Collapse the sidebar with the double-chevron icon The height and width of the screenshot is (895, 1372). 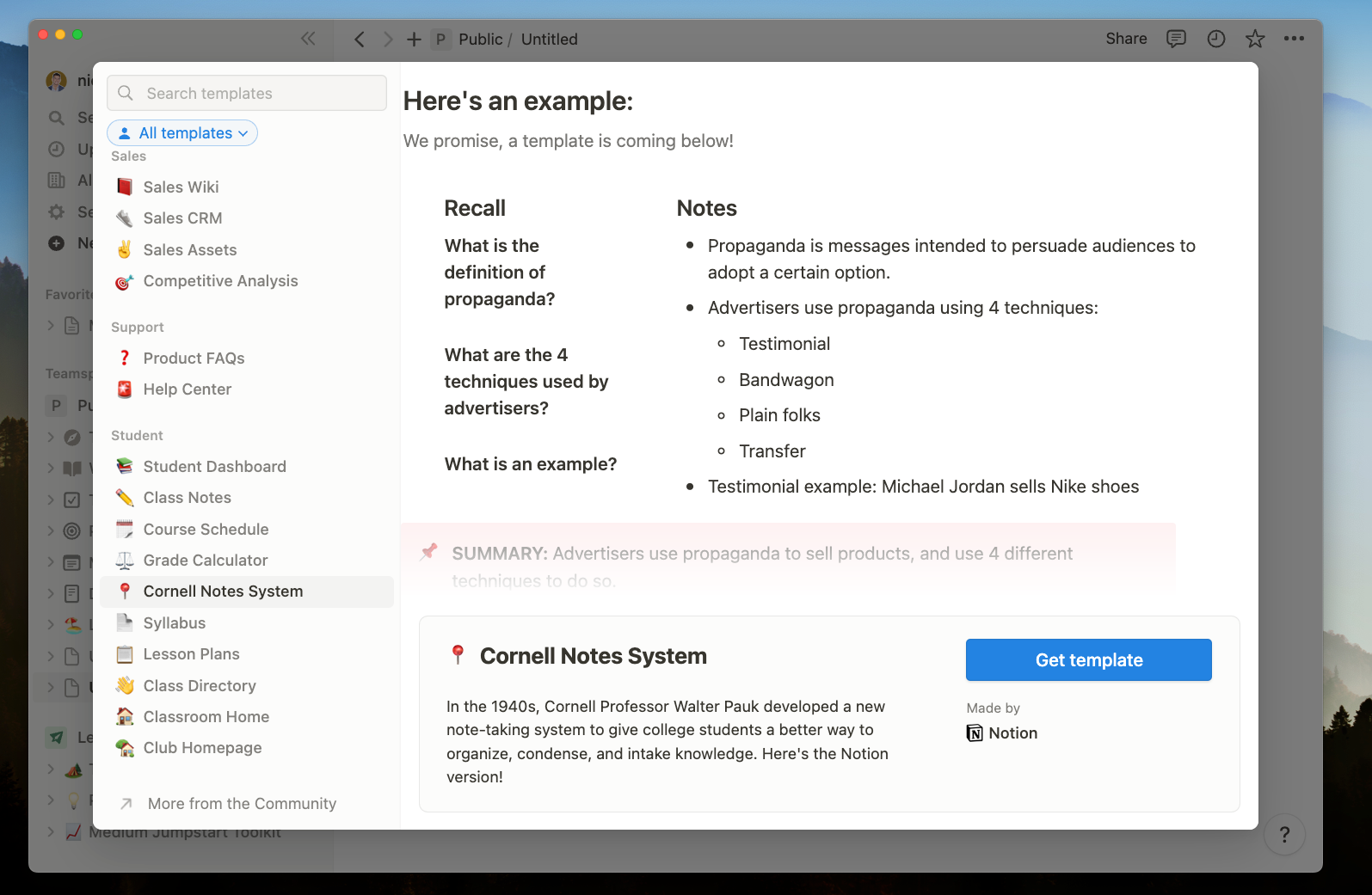click(308, 39)
